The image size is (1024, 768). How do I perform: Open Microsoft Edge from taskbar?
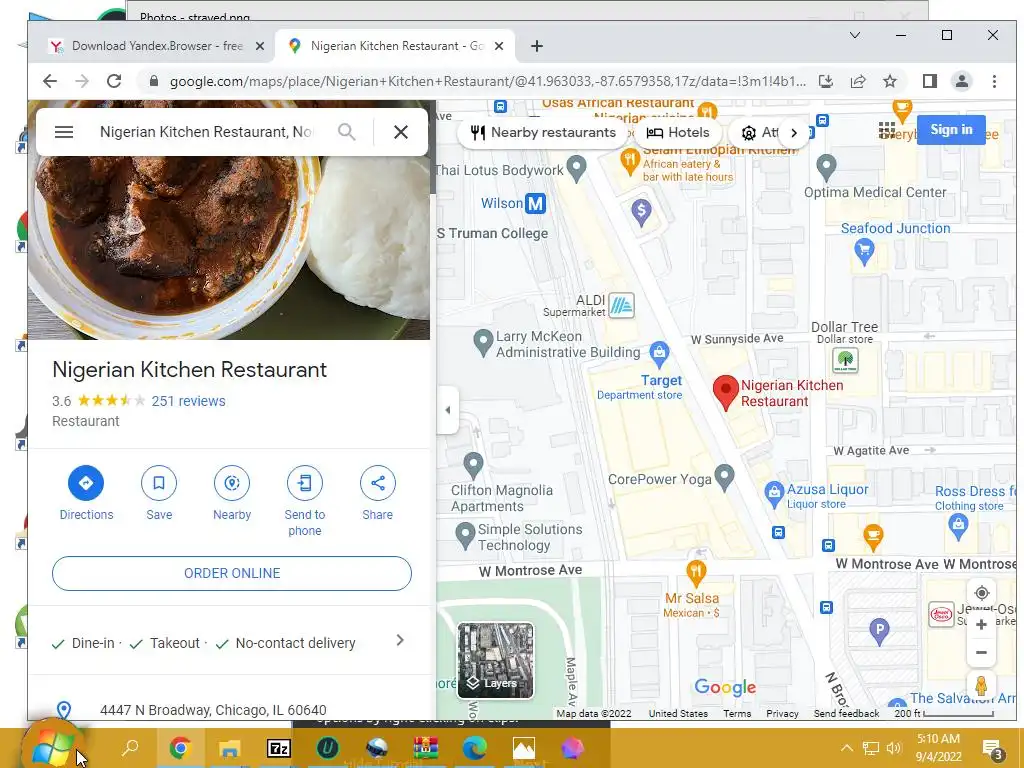[x=475, y=748]
